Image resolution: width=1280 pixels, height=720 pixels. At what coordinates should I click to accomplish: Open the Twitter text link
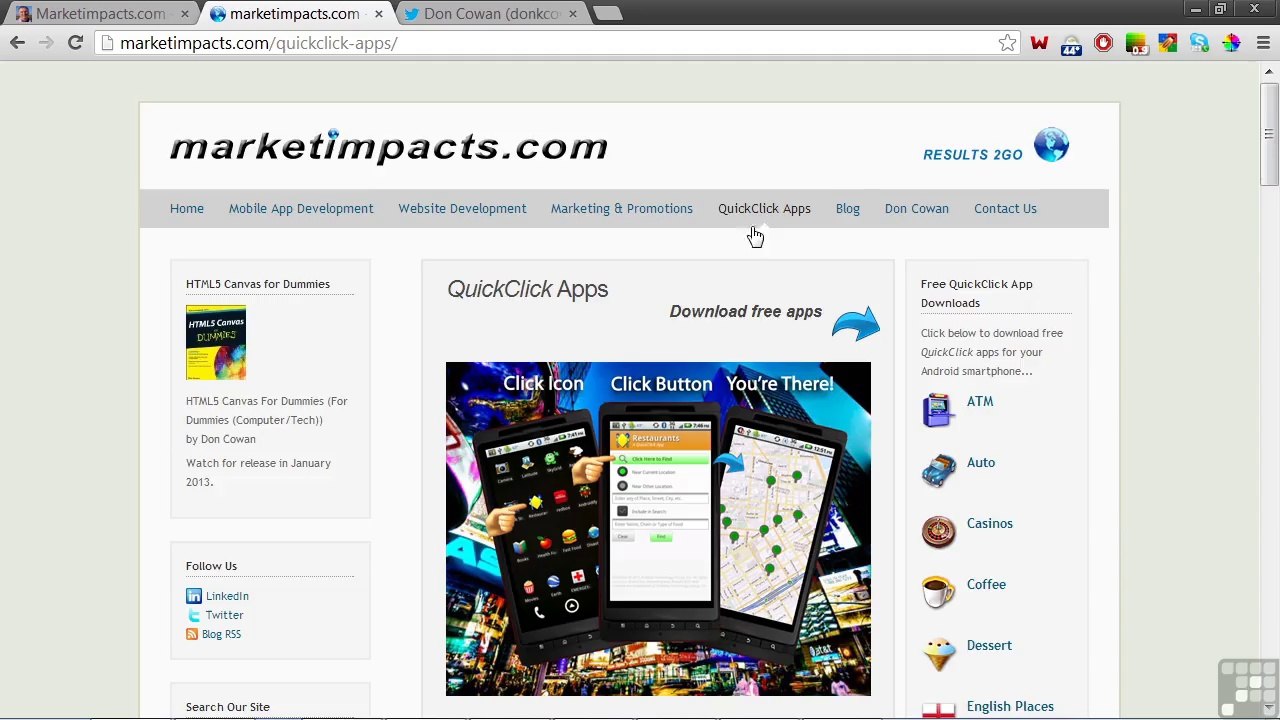[225, 615]
